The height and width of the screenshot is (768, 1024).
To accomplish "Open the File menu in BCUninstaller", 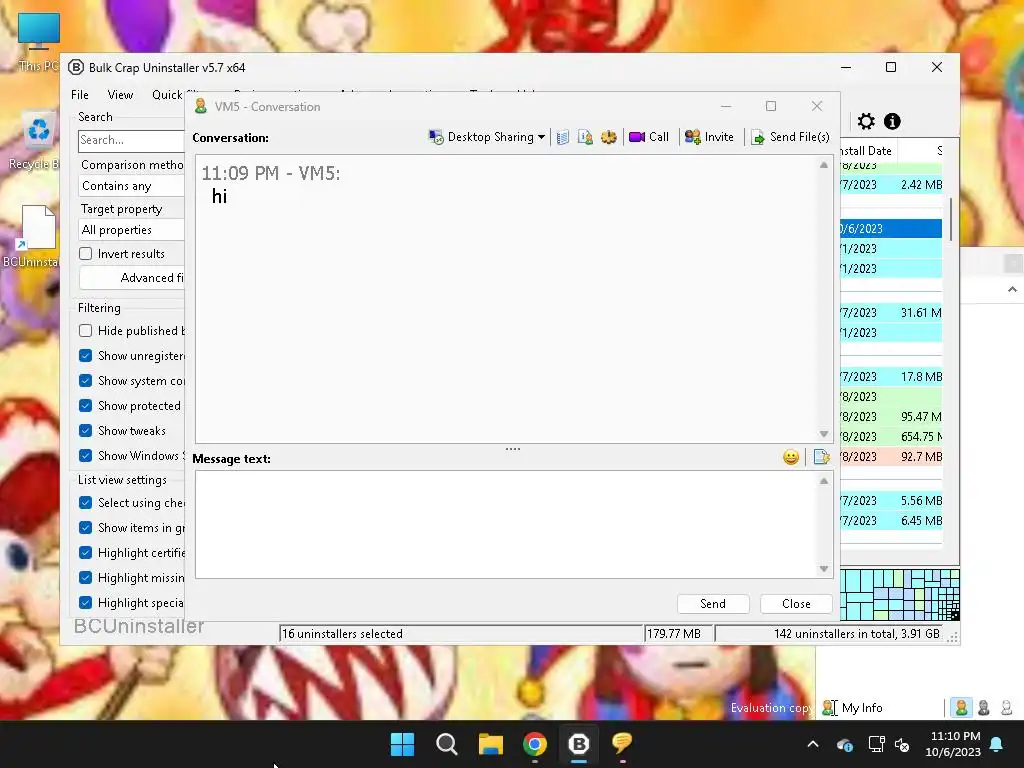I will pyautogui.click(x=80, y=95).
